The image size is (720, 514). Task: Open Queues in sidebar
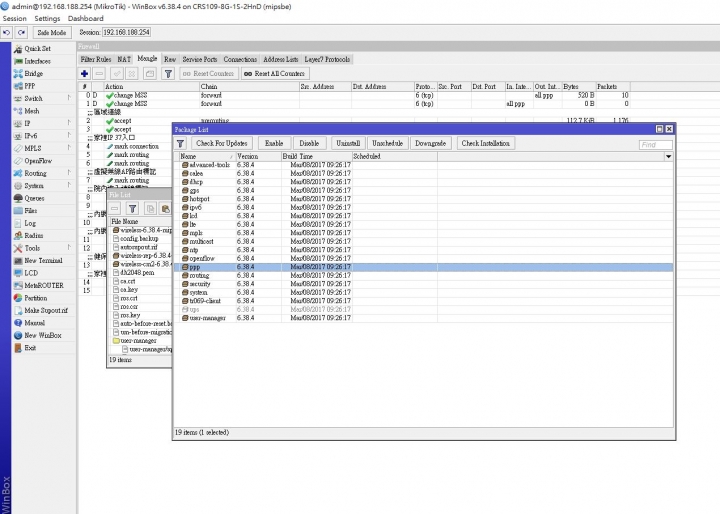point(34,198)
